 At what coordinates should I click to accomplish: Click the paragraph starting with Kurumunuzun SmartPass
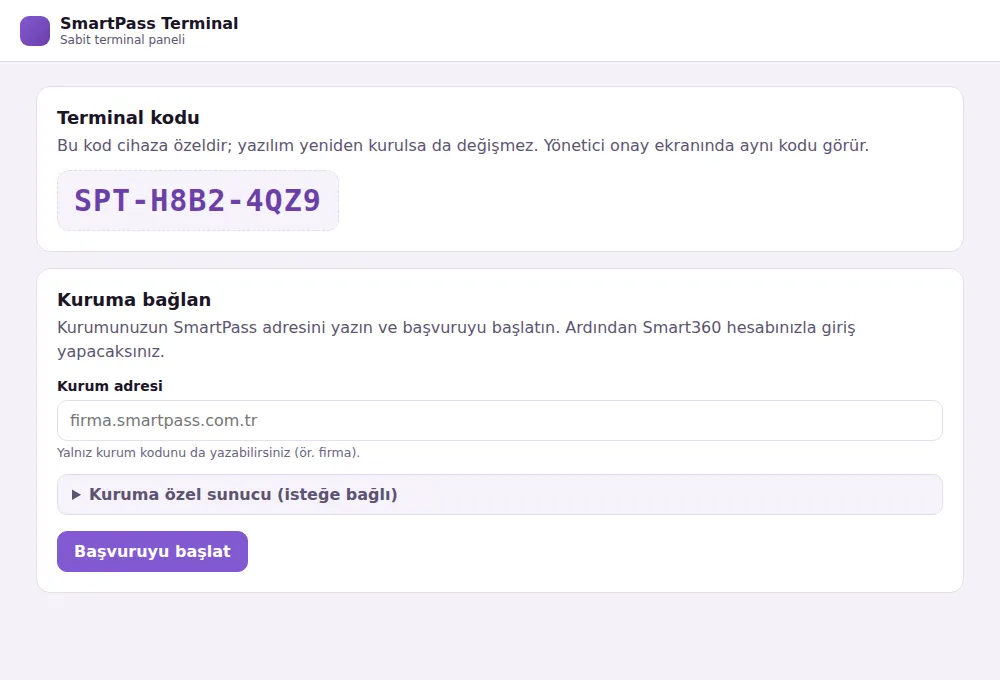[456, 339]
